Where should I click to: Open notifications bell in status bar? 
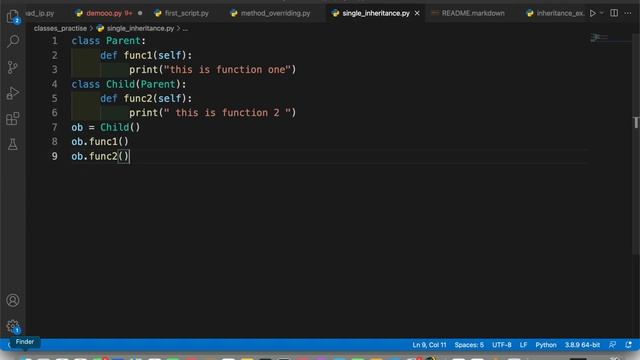[x=628, y=345]
